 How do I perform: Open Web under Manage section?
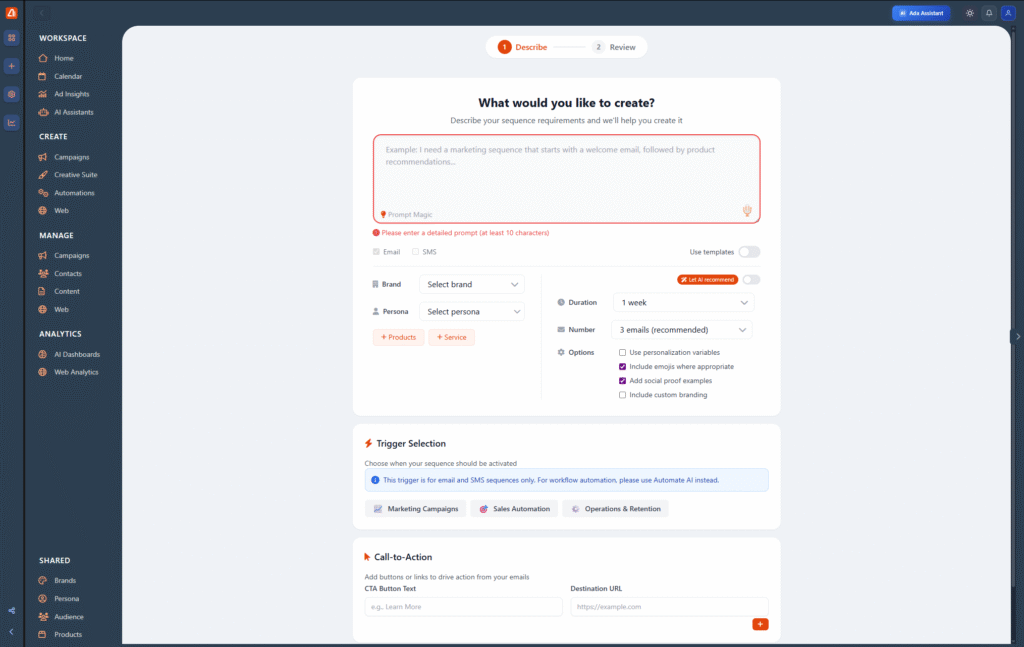(x=61, y=309)
